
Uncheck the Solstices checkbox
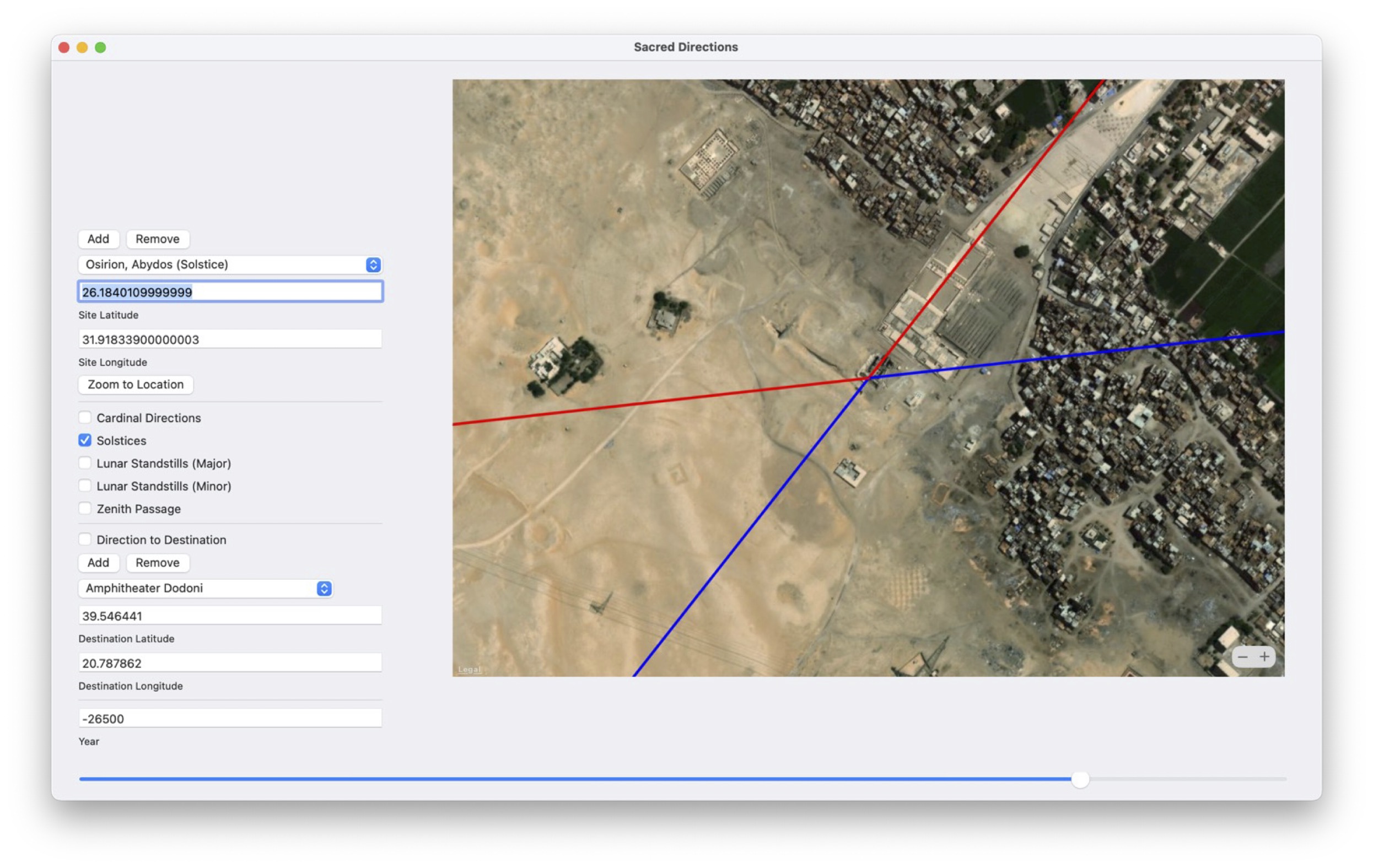85,440
